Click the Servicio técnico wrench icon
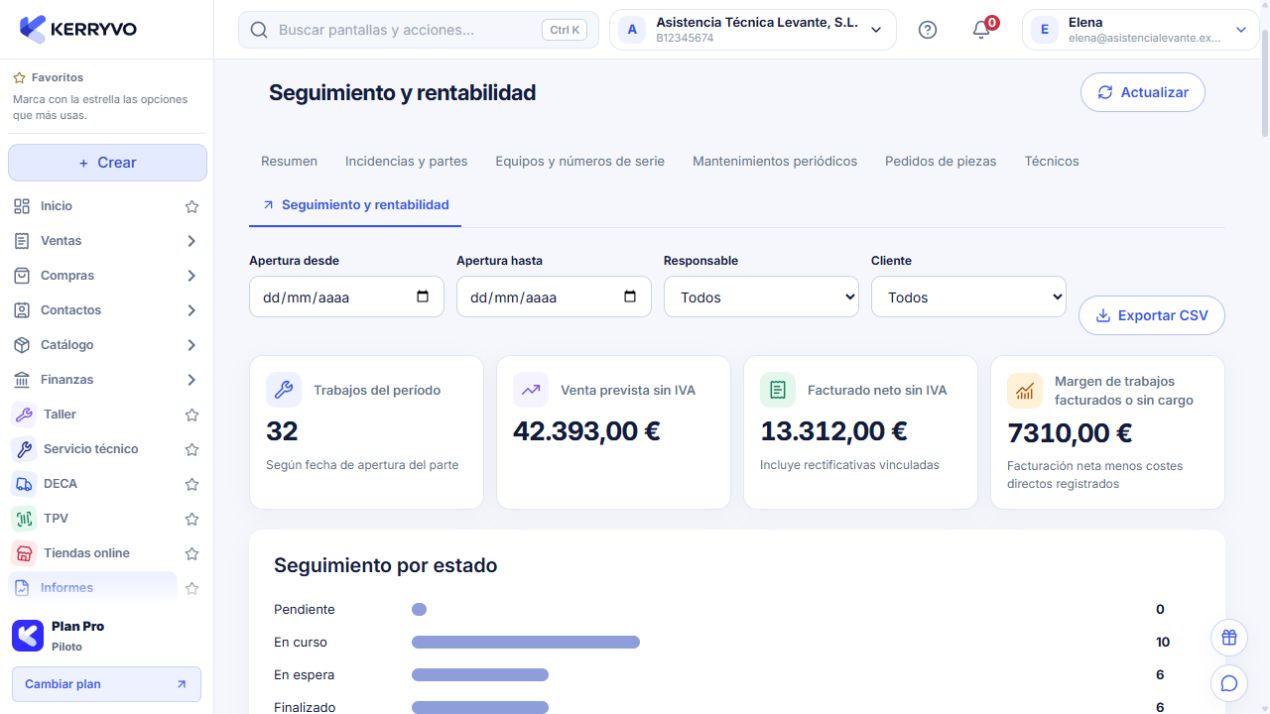This screenshot has width=1270, height=714. pyautogui.click(x=23, y=449)
